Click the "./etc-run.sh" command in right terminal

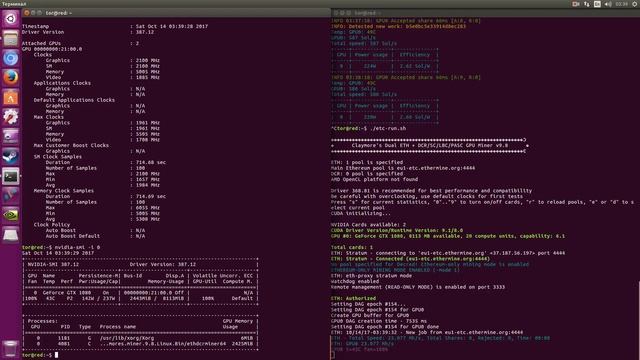pyautogui.click(x=388, y=128)
